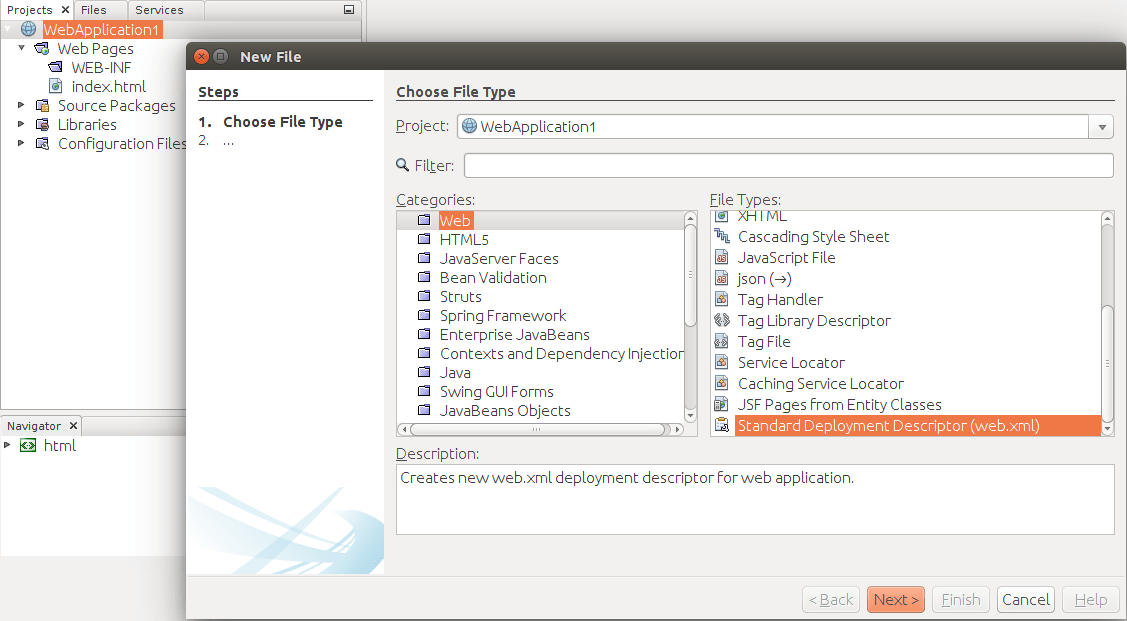This screenshot has height=621, width=1127.
Task: Click the JavaScript File icon
Action: coord(723,257)
